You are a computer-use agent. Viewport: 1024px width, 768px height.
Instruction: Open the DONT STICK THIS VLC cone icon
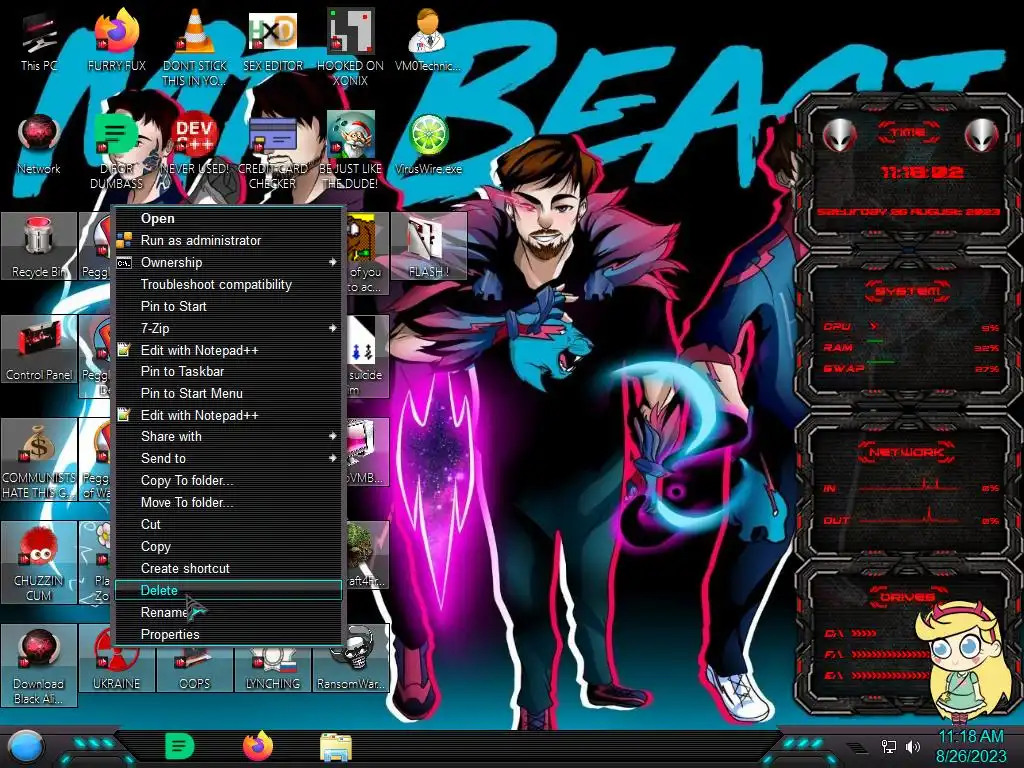pyautogui.click(x=195, y=47)
